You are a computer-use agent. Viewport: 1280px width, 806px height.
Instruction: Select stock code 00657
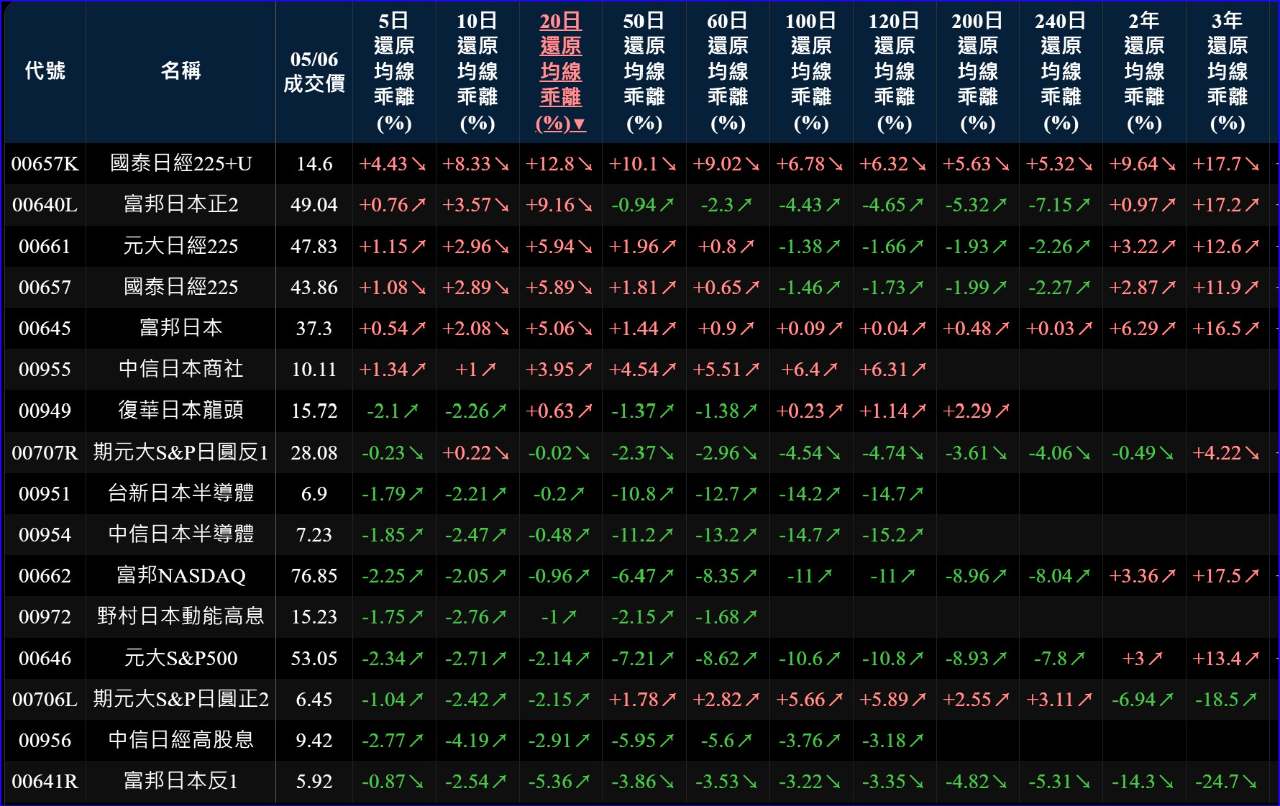point(45,287)
